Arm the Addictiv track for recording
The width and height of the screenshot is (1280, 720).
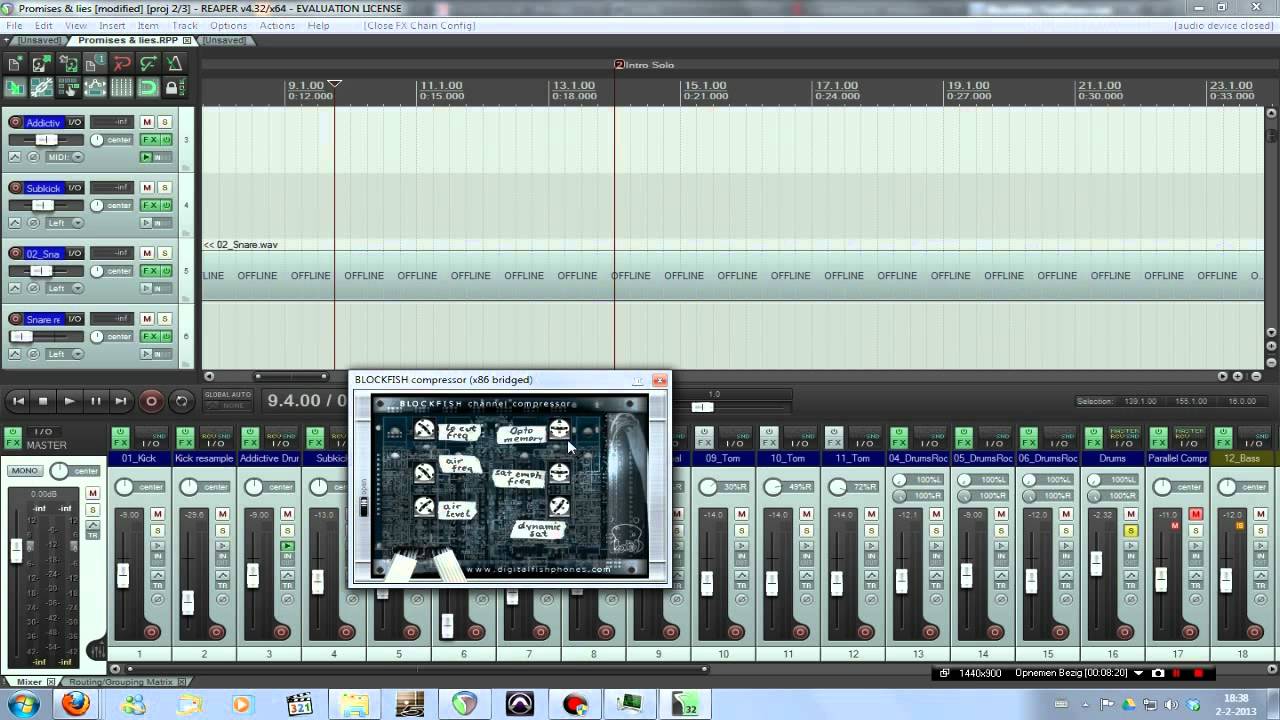[15, 122]
